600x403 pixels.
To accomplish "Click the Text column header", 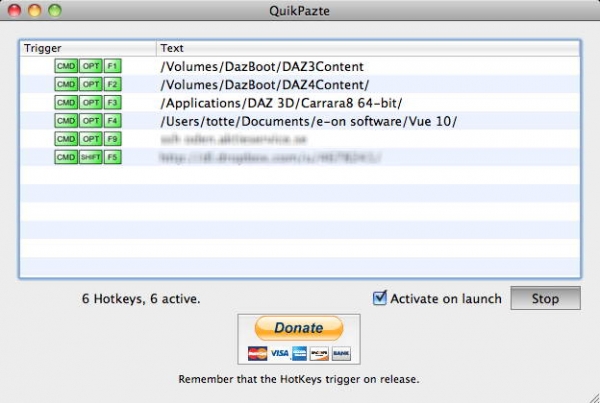I will (x=368, y=48).
